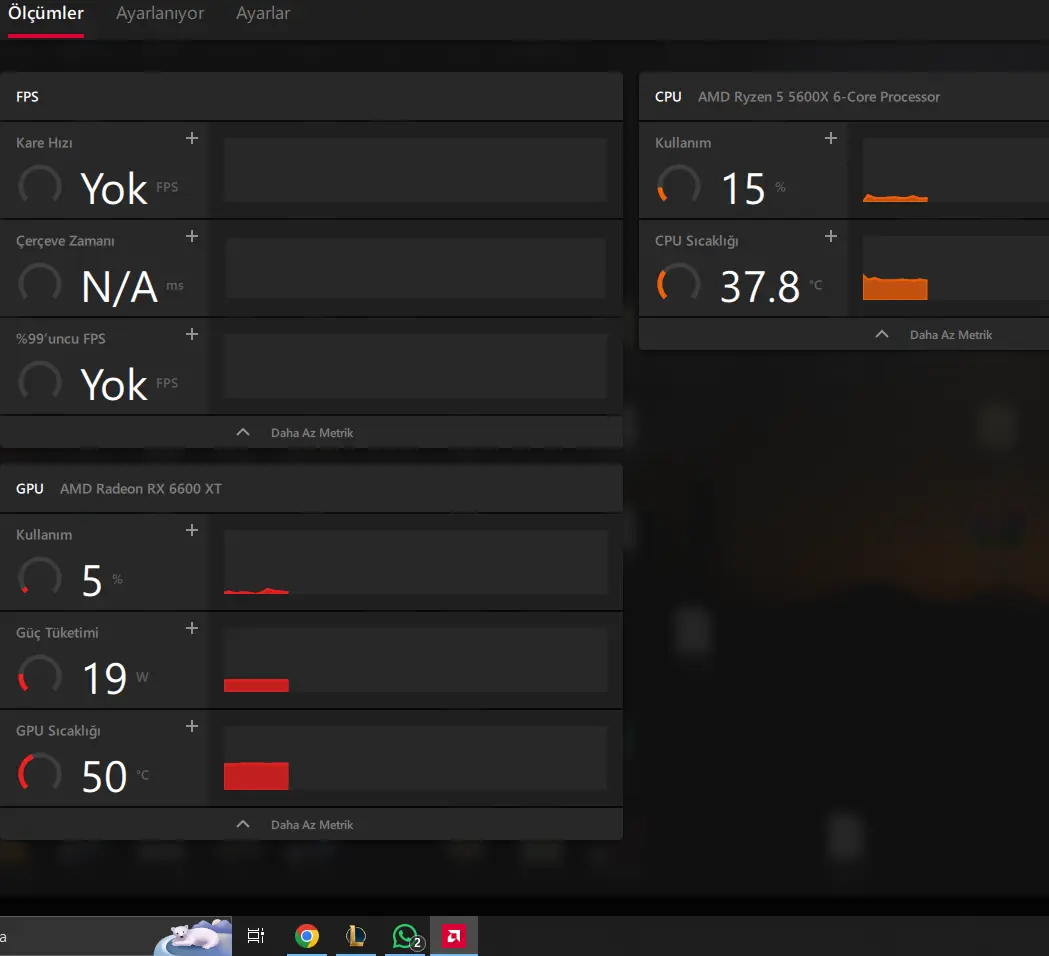Screen dimensions: 1049x956
Task: Open Task View from the taskbar
Action: [x=256, y=936]
